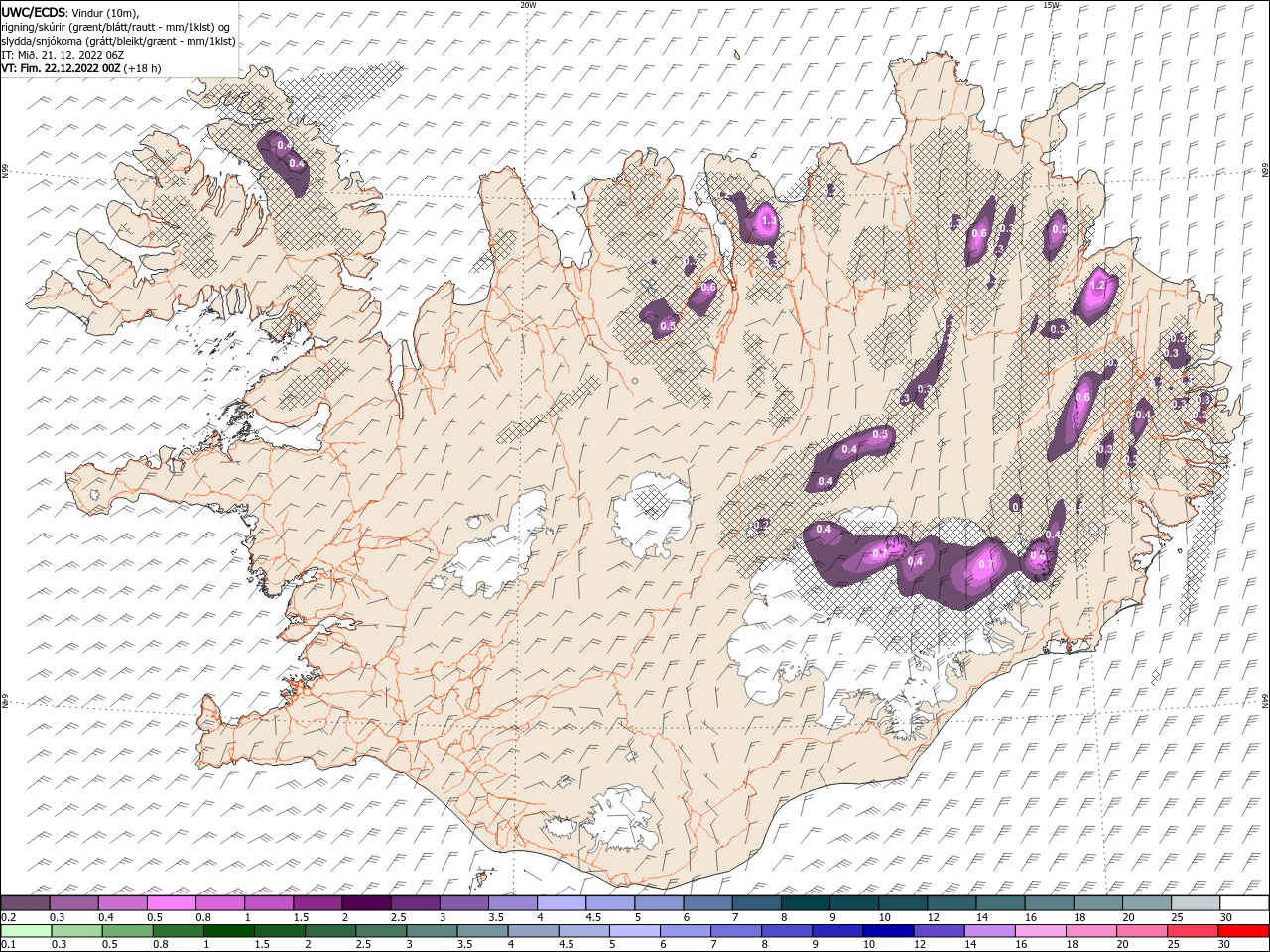Select the upper legend swatch labeled 18
Viewport: 1270px width, 952px height.
[1096, 903]
